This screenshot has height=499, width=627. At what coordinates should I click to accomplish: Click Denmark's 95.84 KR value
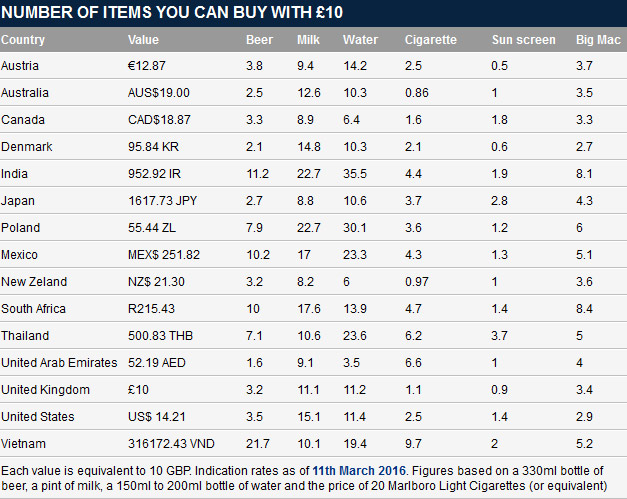tap(155, 146)
